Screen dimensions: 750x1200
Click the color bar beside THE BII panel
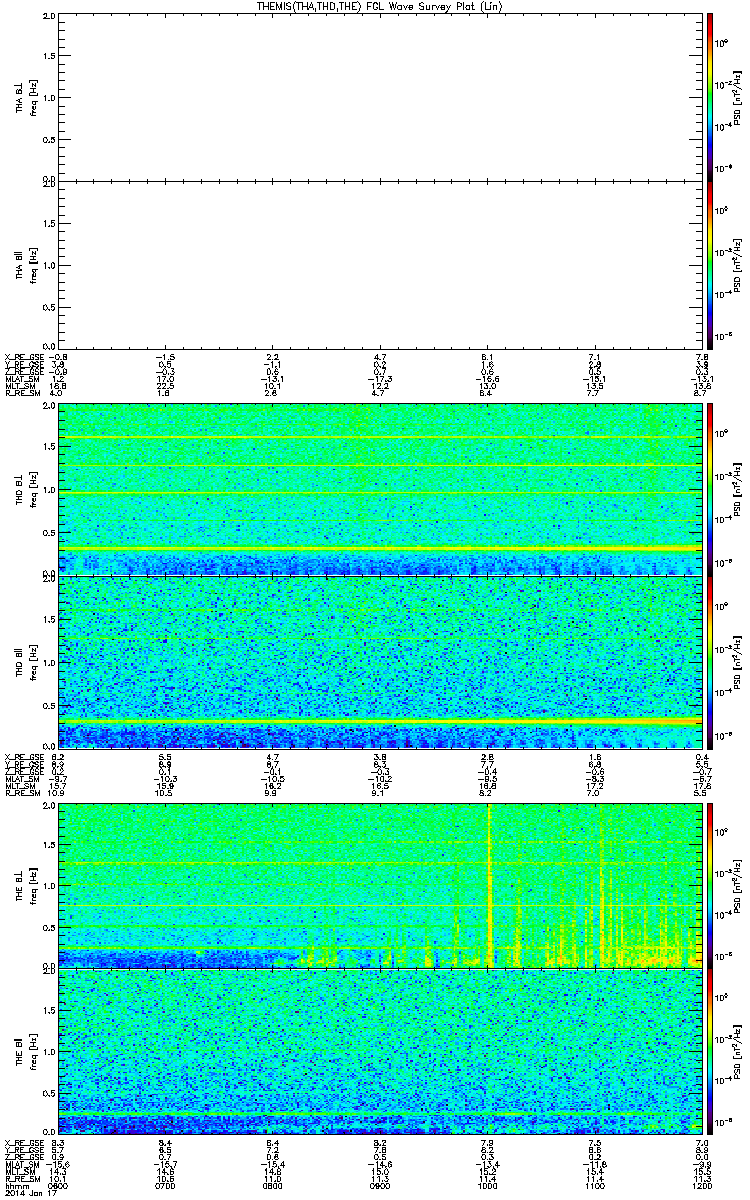(709, 1053)
